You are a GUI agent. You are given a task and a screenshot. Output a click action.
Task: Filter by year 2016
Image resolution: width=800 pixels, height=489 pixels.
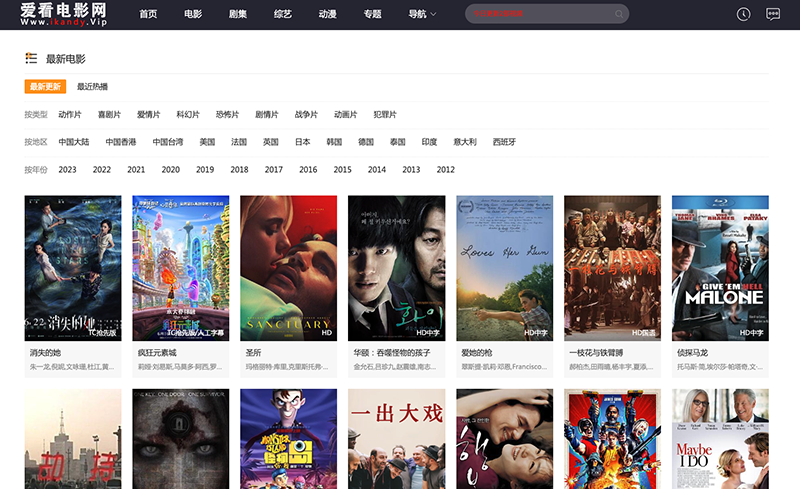pos(308,169)
